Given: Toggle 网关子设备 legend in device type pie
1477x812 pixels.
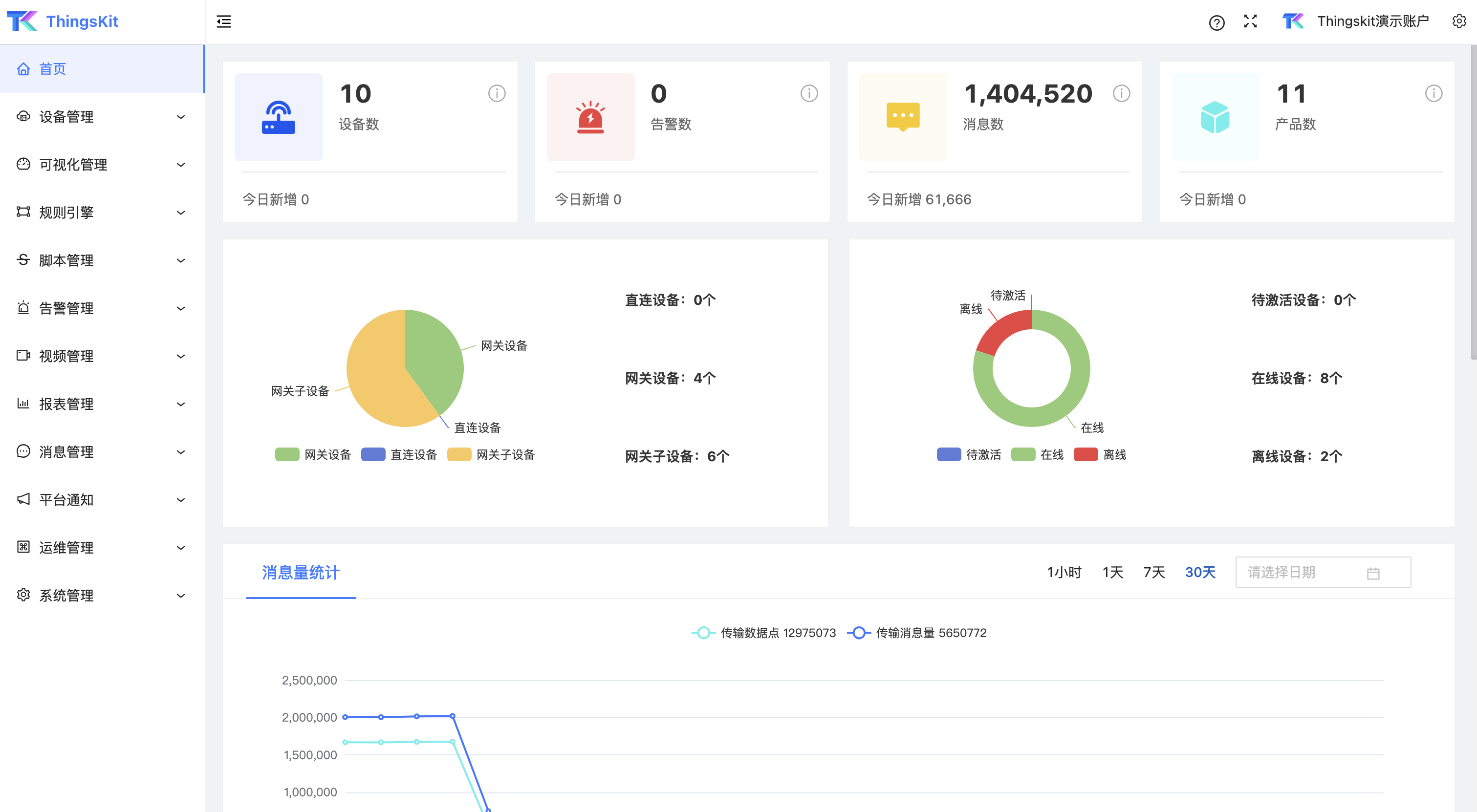Looking at the screenshot, I should [x=491, y=454].
